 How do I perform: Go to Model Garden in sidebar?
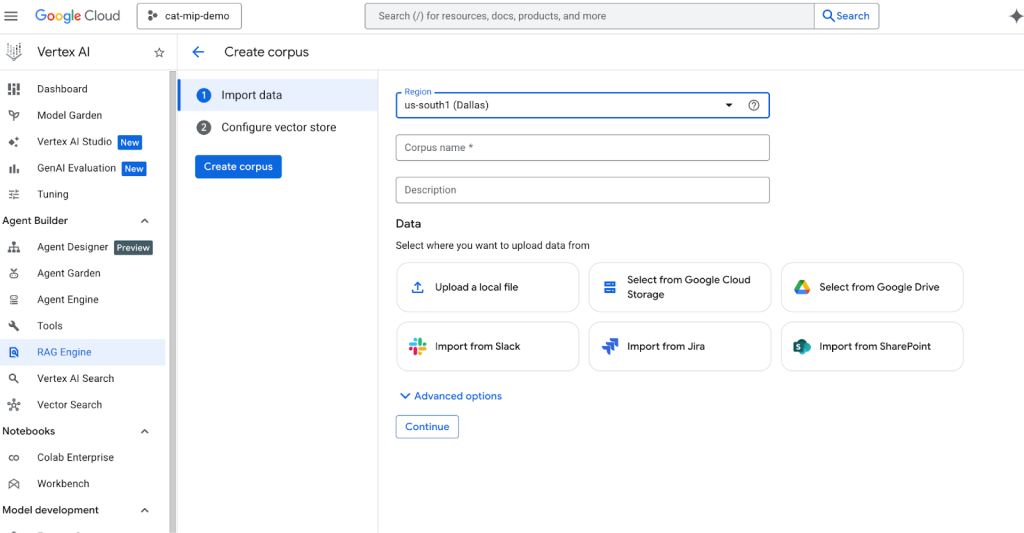69,115
